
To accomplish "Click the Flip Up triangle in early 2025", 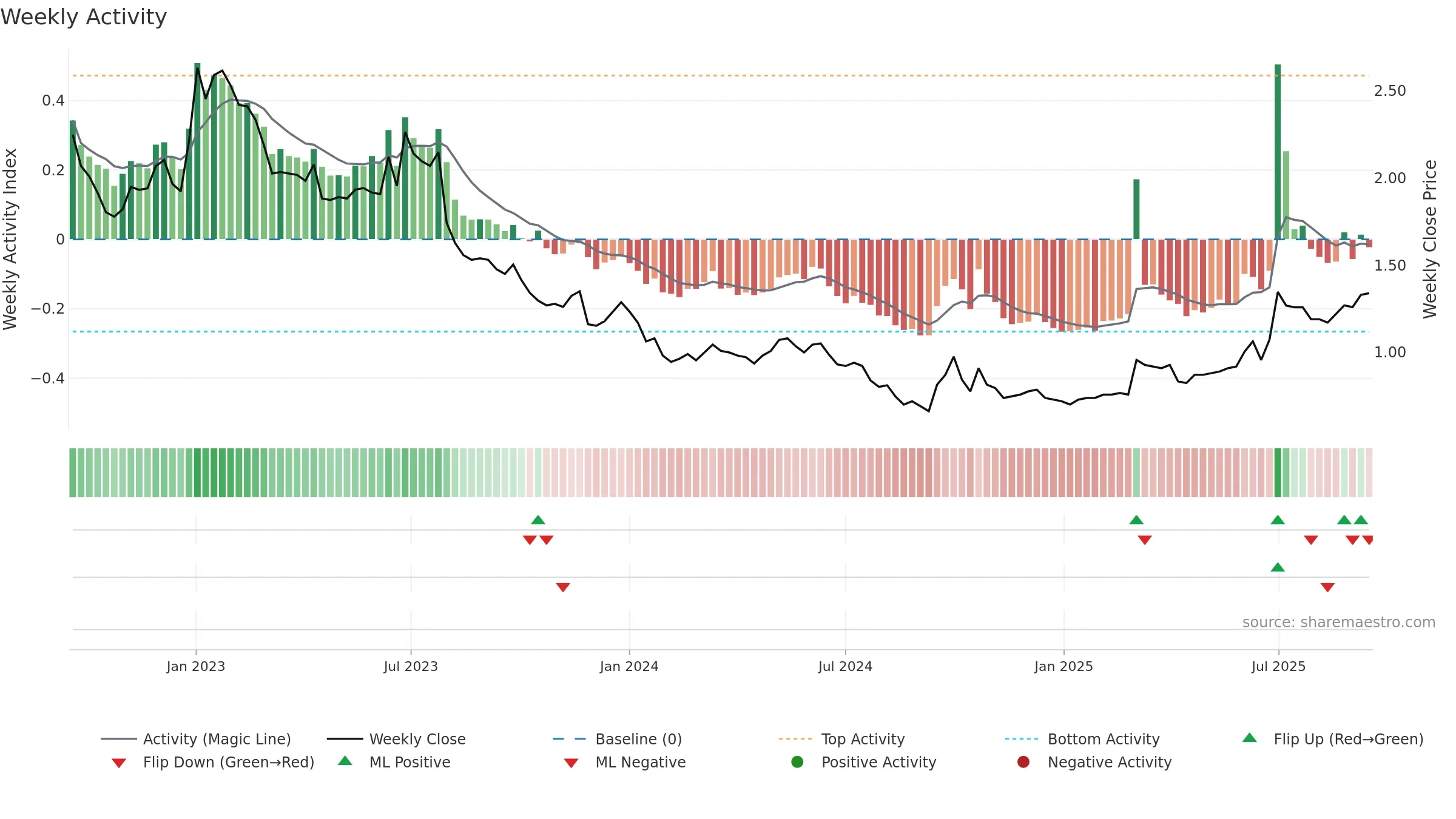I will [1136, 520].
